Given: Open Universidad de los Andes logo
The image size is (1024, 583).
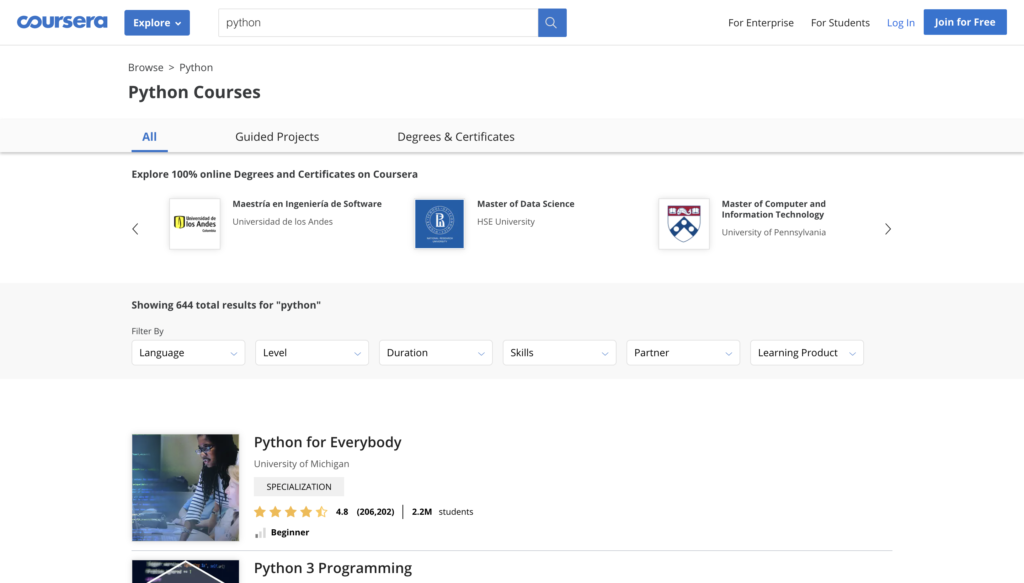Looking at the screenshot, I should coord(195,224).
